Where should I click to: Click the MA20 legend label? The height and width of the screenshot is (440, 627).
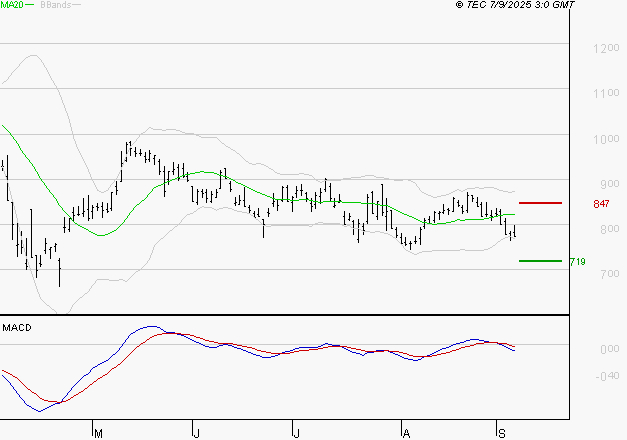[12, 5]
